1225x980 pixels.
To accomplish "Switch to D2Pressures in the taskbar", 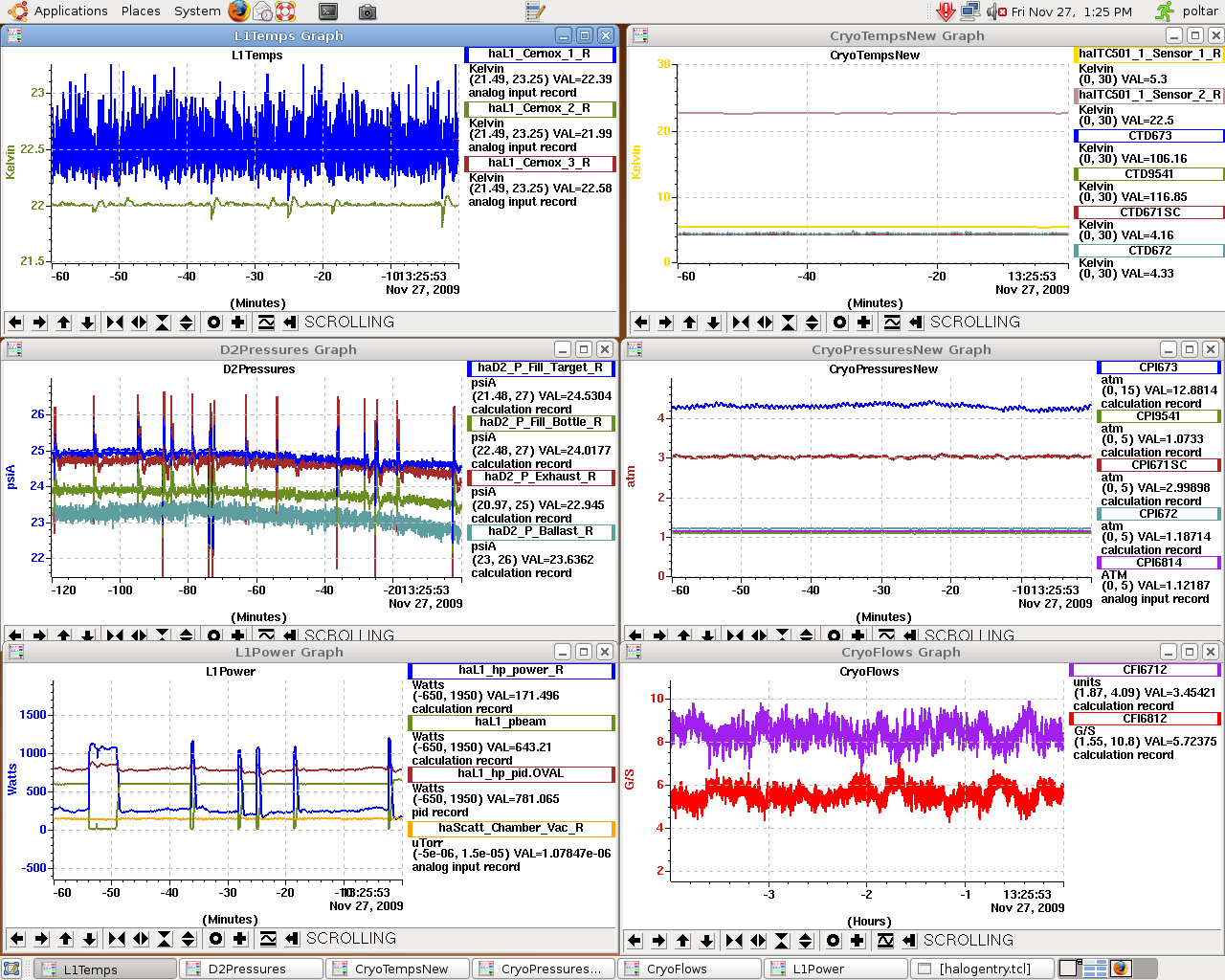I will click(x=252, y=969).
